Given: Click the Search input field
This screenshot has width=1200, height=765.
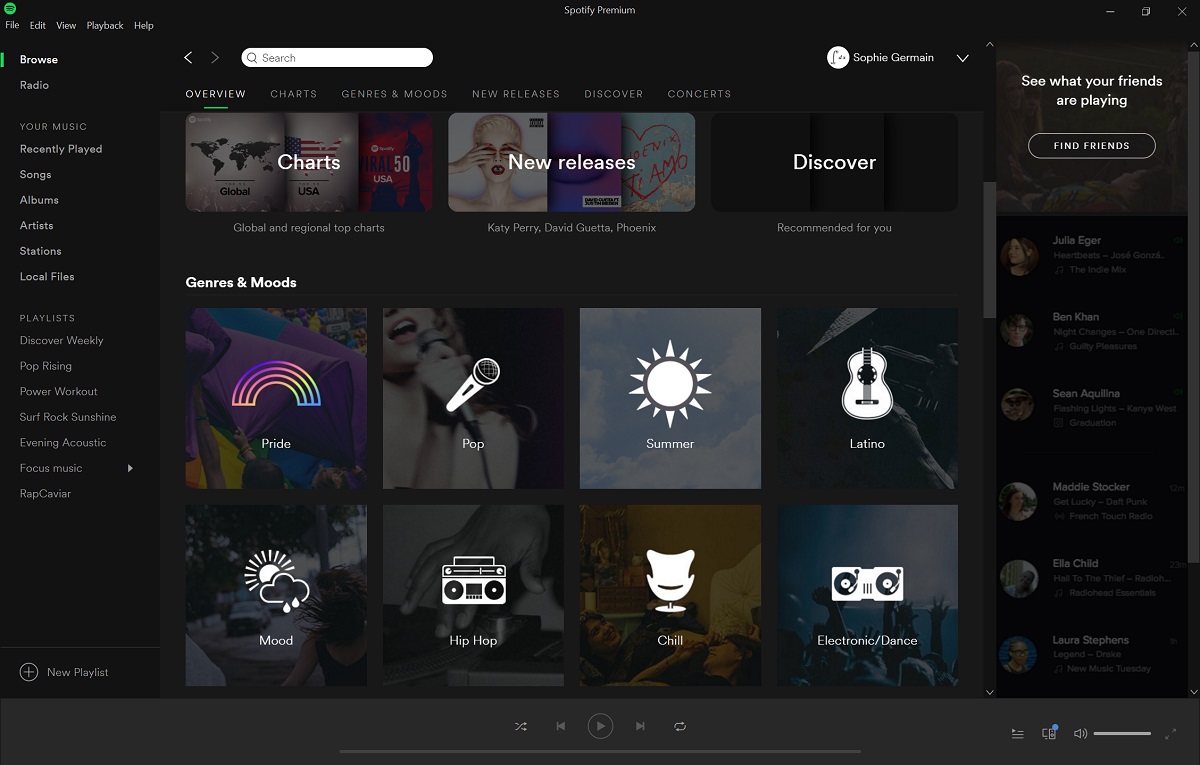Looking at the screenshot, I should click(x=340, y=58).
